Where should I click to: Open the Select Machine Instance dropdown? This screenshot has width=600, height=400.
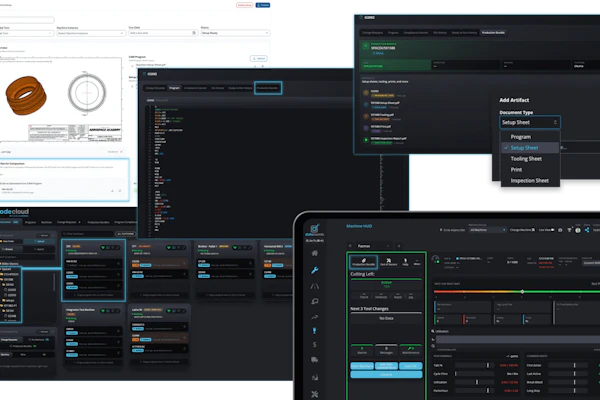tap(91, 33)
